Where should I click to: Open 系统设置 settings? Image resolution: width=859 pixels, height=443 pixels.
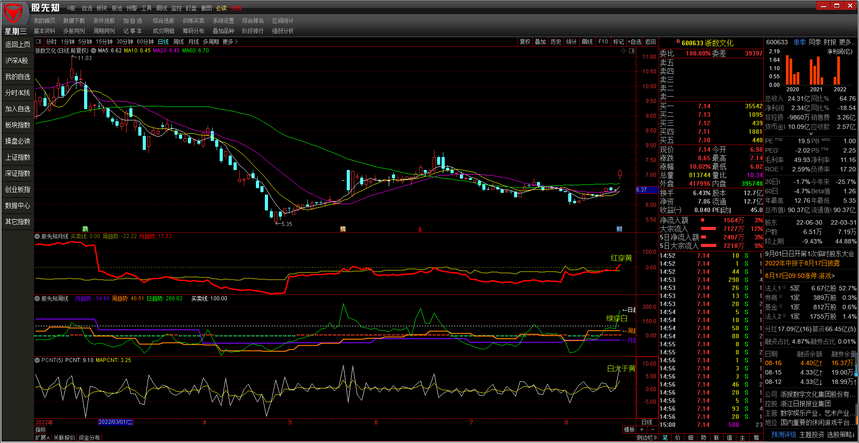(224, 20)
